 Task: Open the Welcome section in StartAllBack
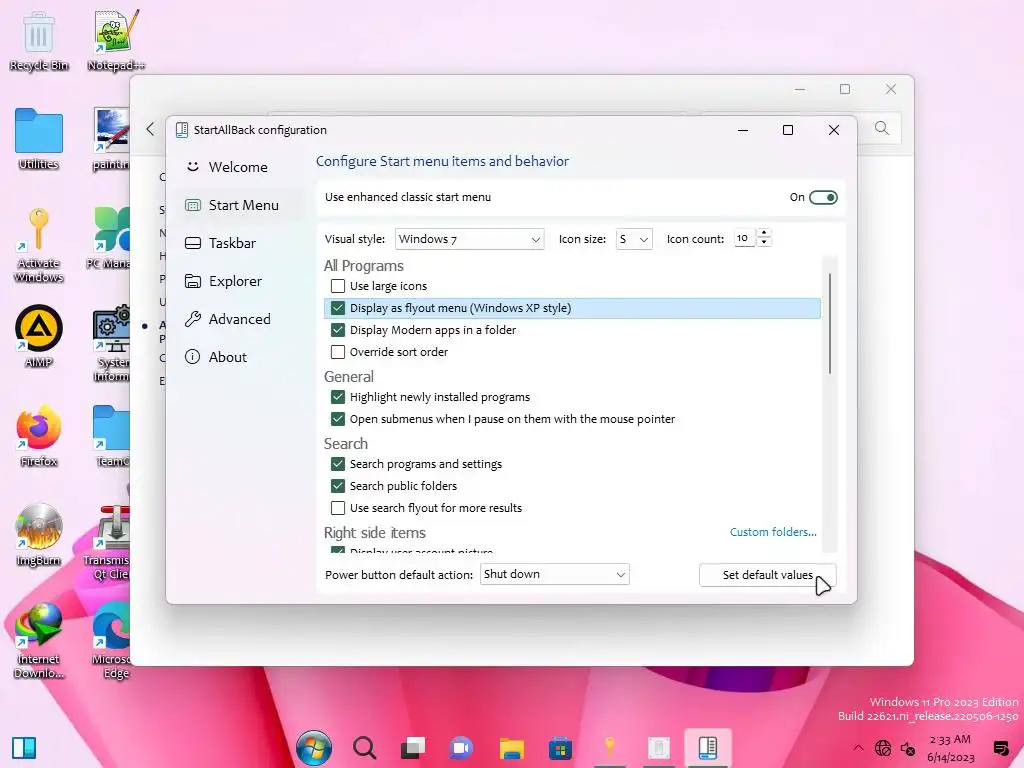coord(238,167)
